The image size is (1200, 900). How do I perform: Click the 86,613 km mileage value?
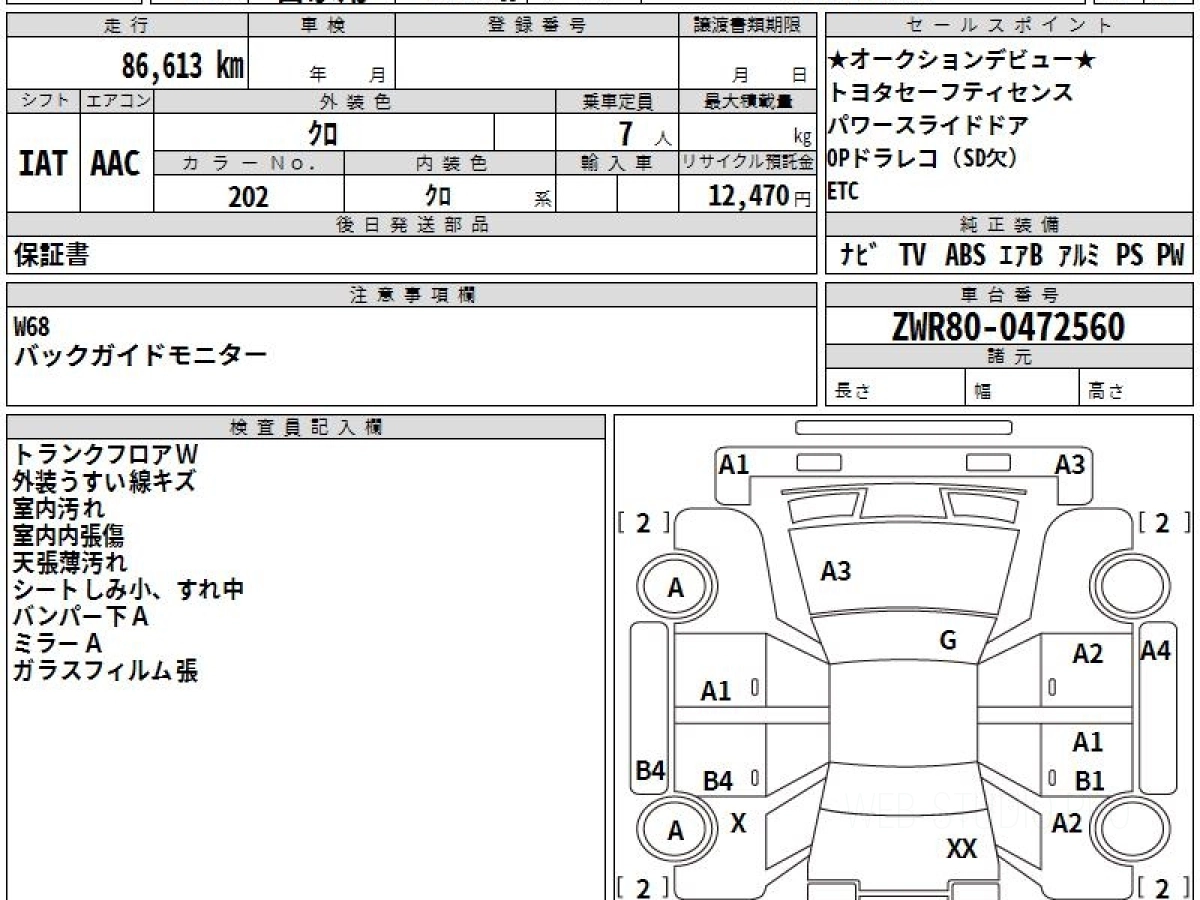pyautogui.click(x=183, y=67)
